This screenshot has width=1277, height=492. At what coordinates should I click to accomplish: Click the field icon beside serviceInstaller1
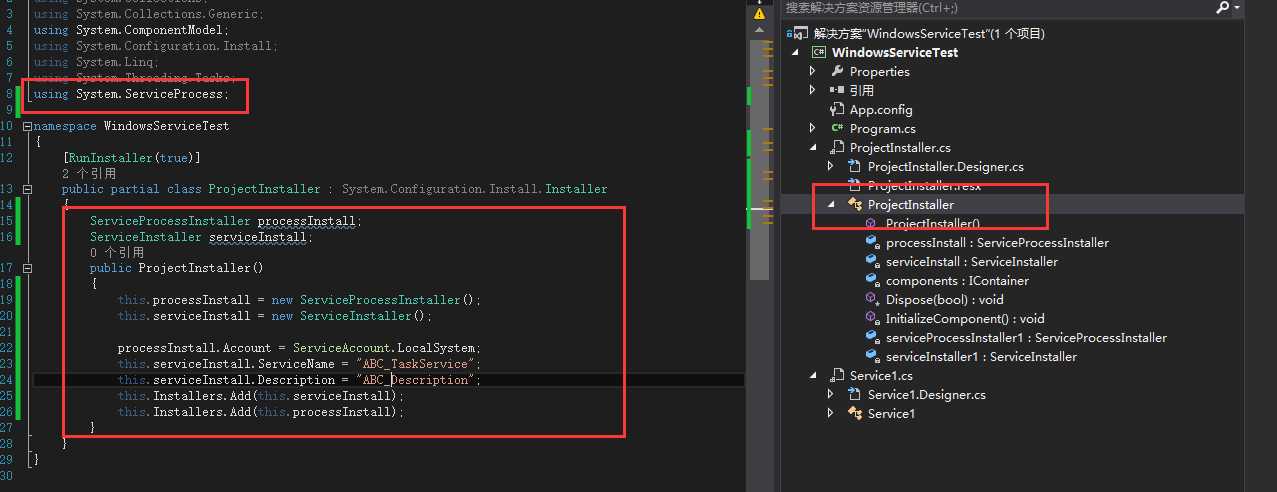click(873, 356)
